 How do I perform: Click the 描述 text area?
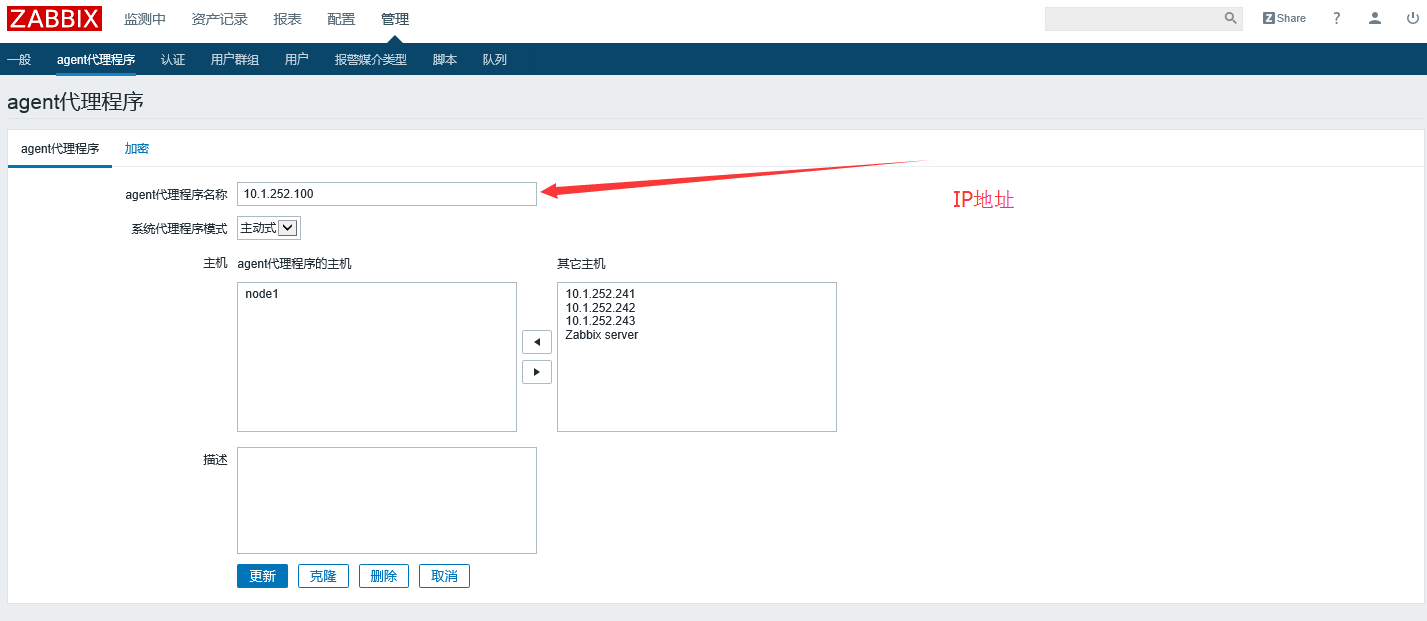(387, 500)
